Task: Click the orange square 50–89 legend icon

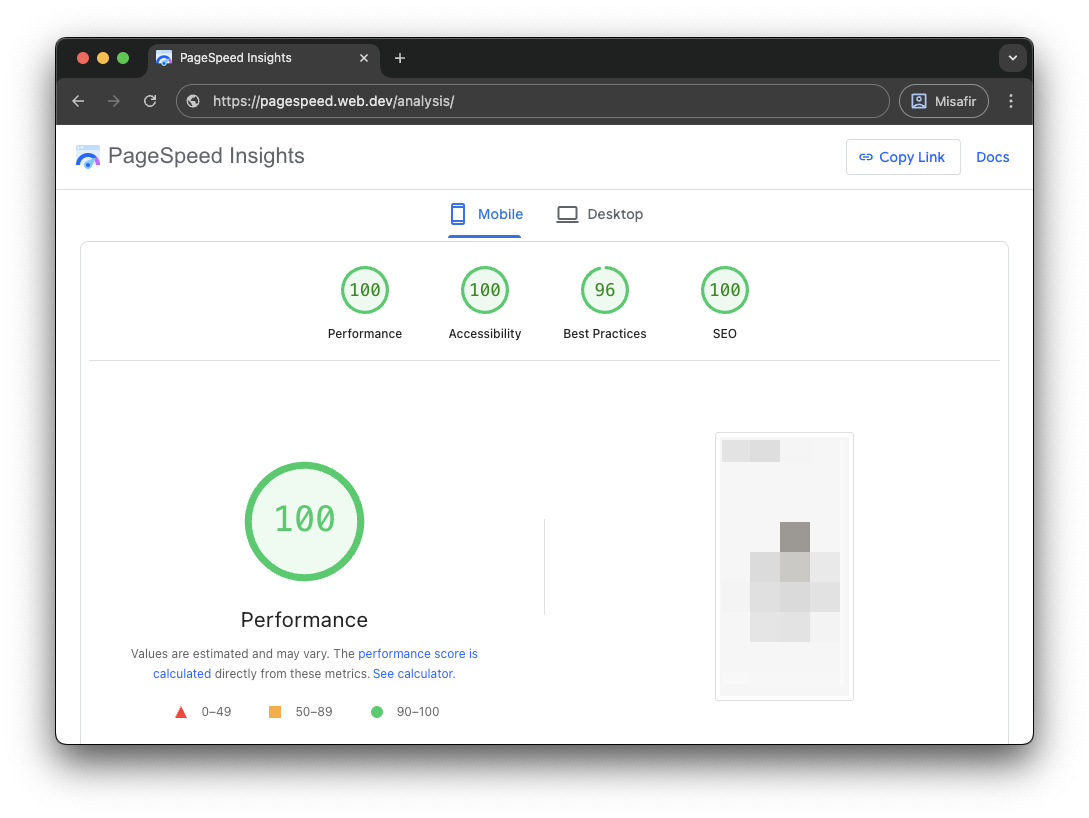Action: [x=275, y=712]
